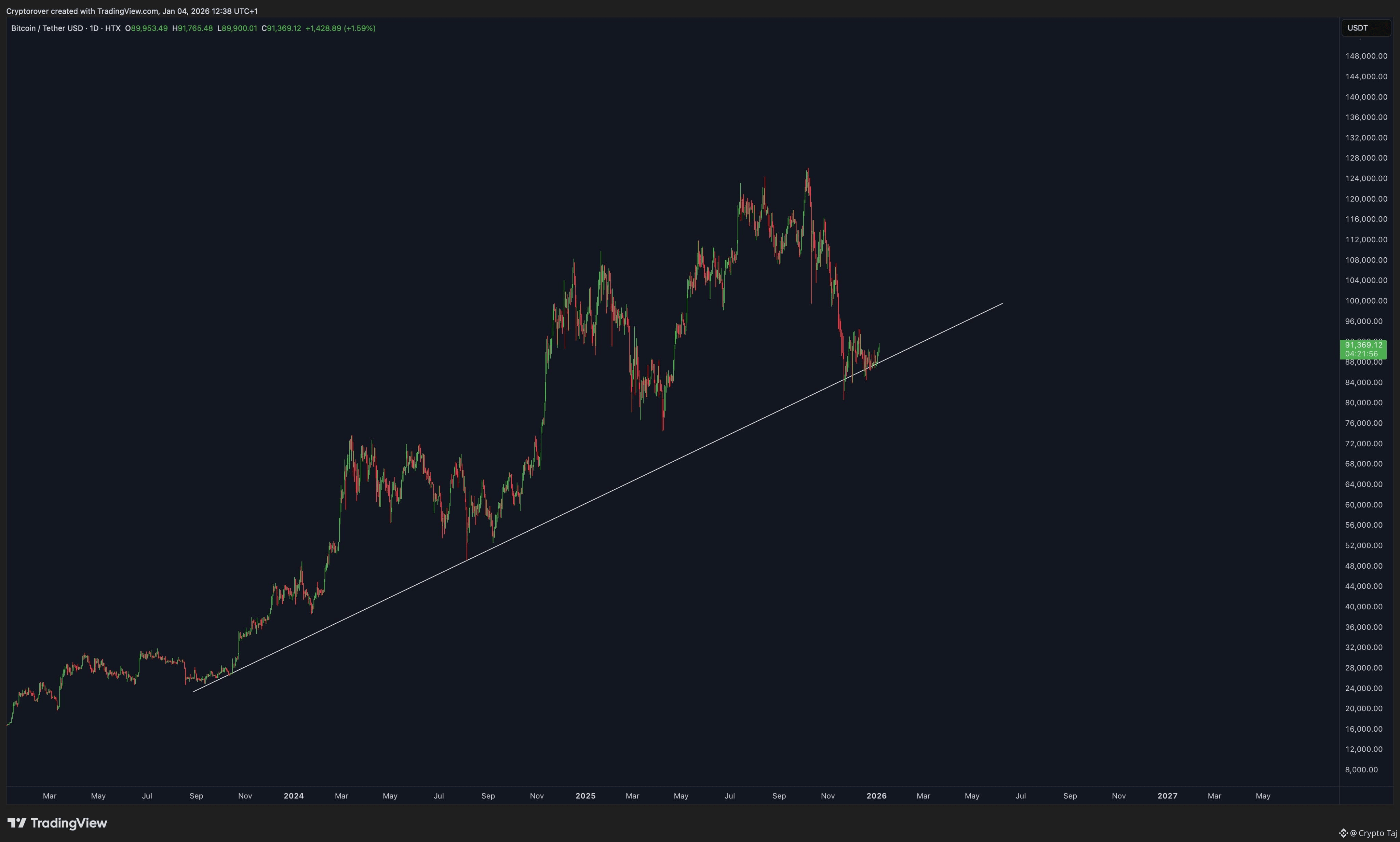Click the green current price label on axis

1363,350
